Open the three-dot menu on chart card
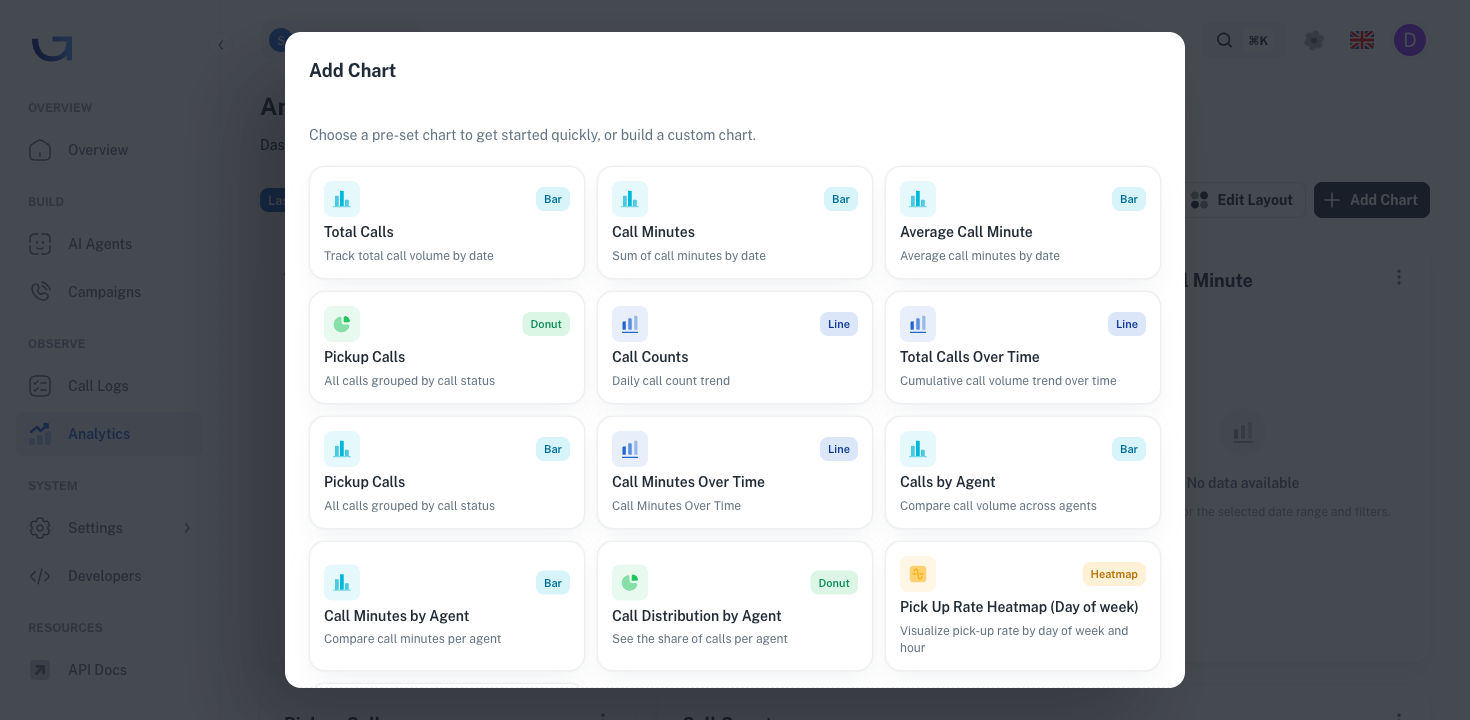 (x=1399, y=277)
